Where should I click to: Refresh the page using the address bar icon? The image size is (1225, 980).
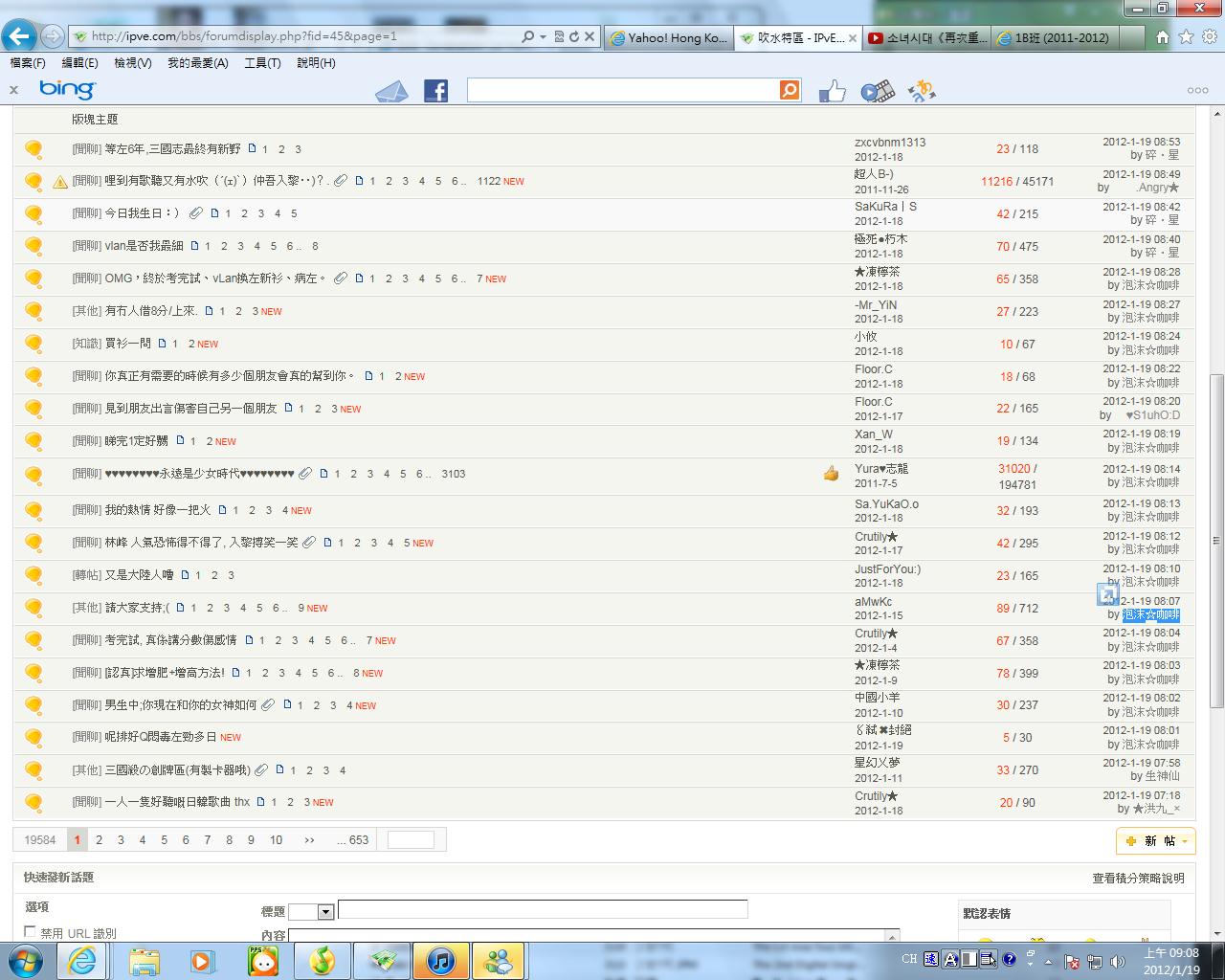573,36
